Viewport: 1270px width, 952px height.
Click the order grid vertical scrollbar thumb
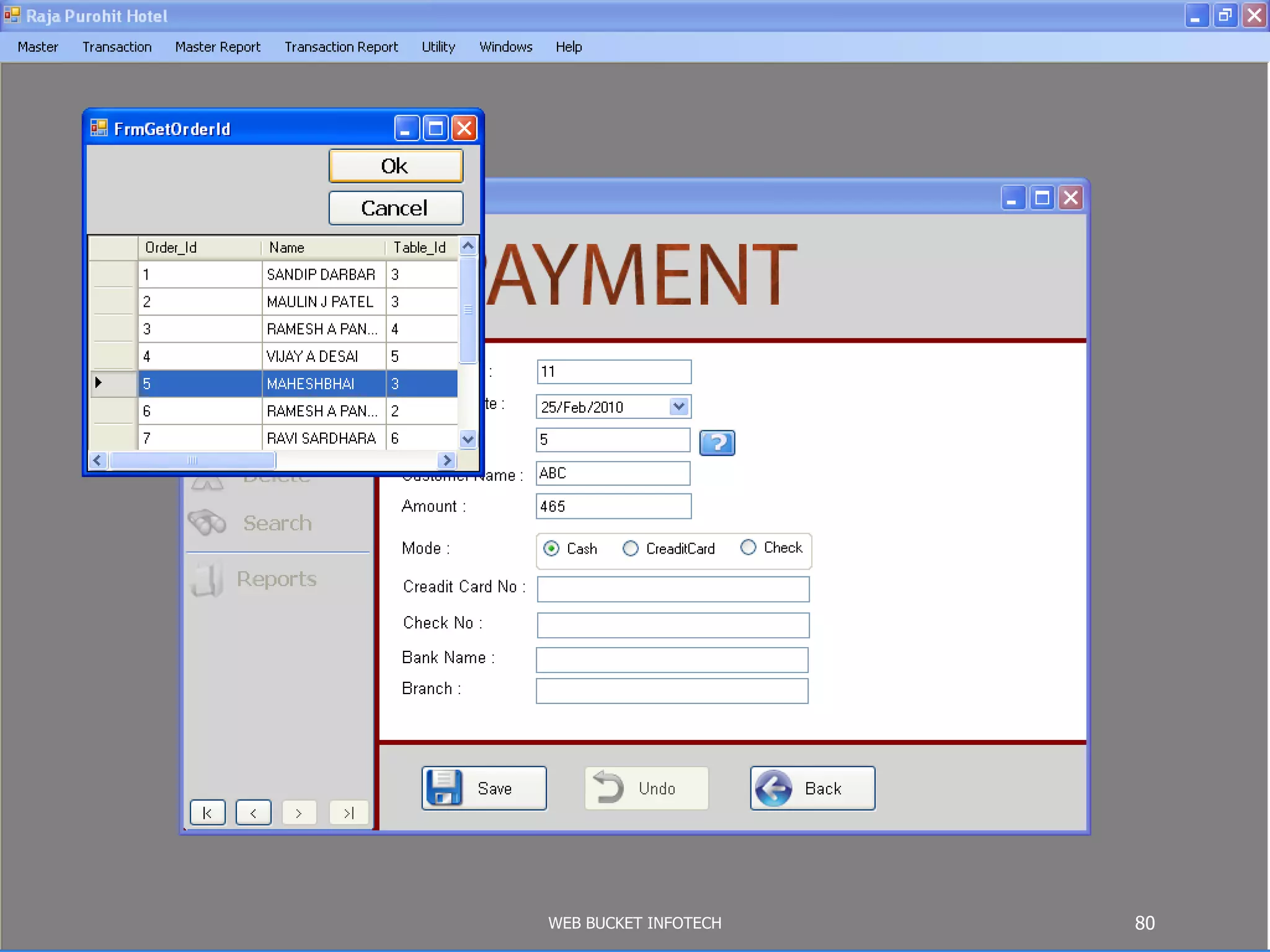point(468,310)
